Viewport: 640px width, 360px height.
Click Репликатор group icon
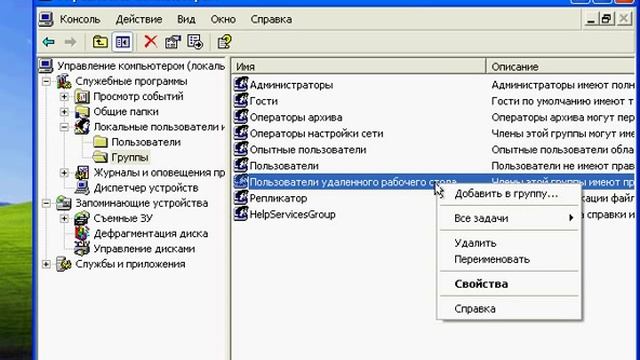(x=241, y=198)
